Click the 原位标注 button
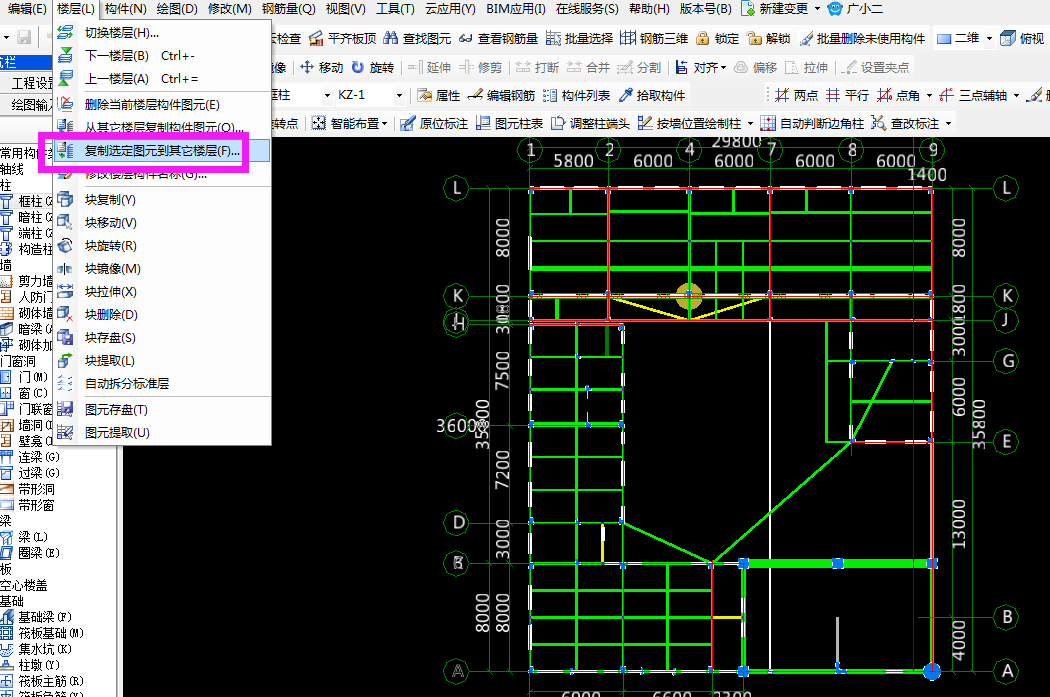The width and height of the screenshot is (1050, 697). tap(434, 124)
